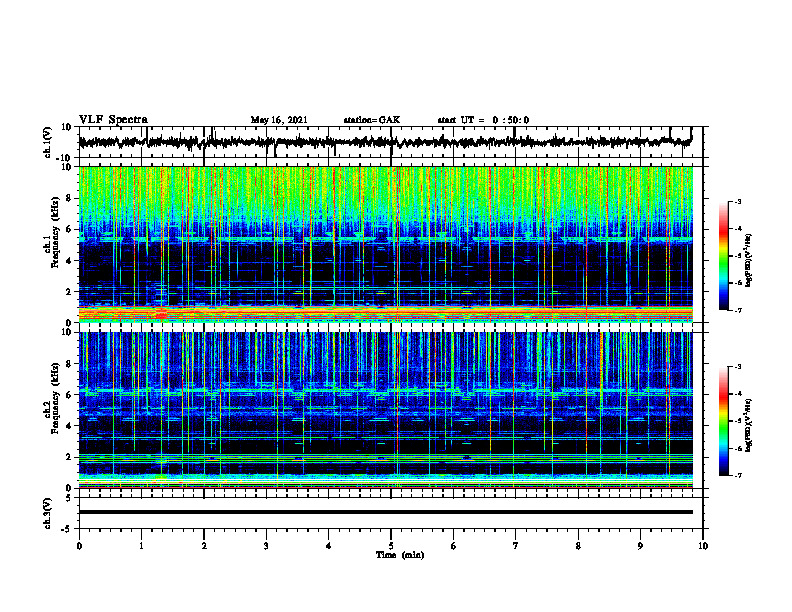Image resolution: width=792 pixels, height=612 pixels.
Task: Click the ch.1(V) waveform trace panel
Action: pyautogui.click(x=391, y=142)
